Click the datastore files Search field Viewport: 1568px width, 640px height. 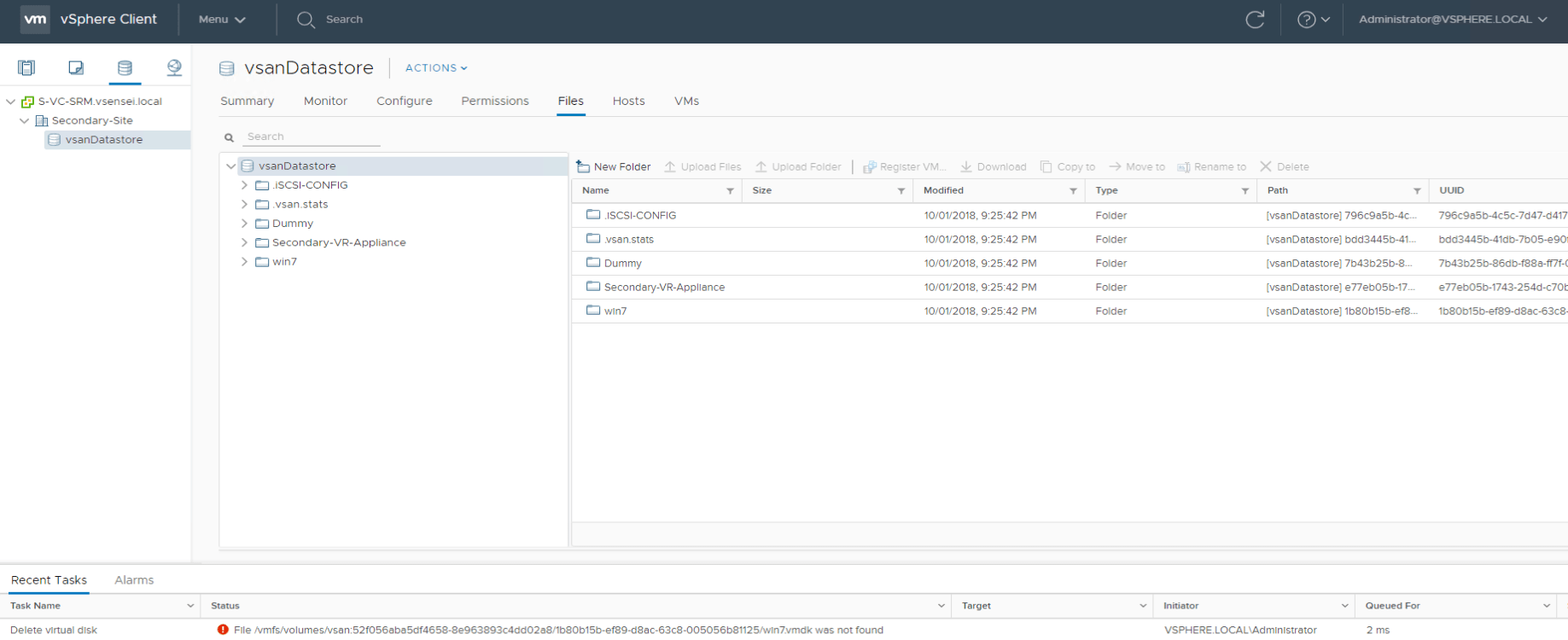tap(312, 137)
